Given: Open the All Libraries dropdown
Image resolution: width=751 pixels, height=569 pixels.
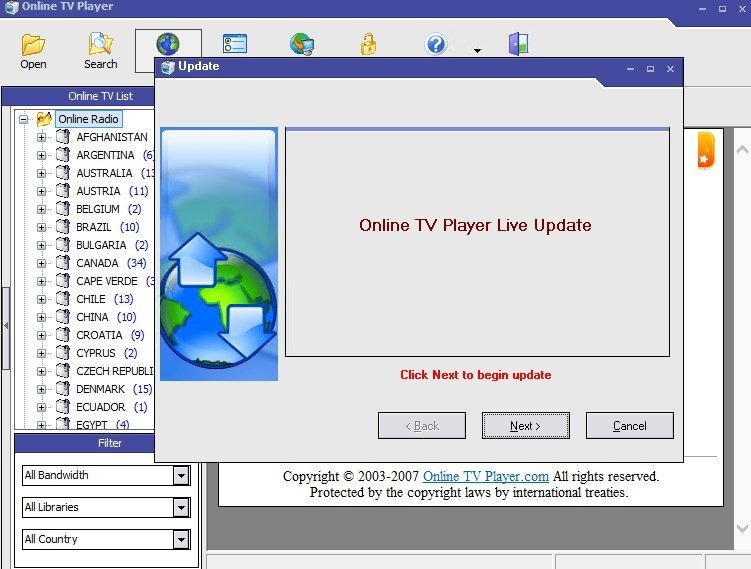Looking at the screenshot, I should click(181, 508).
